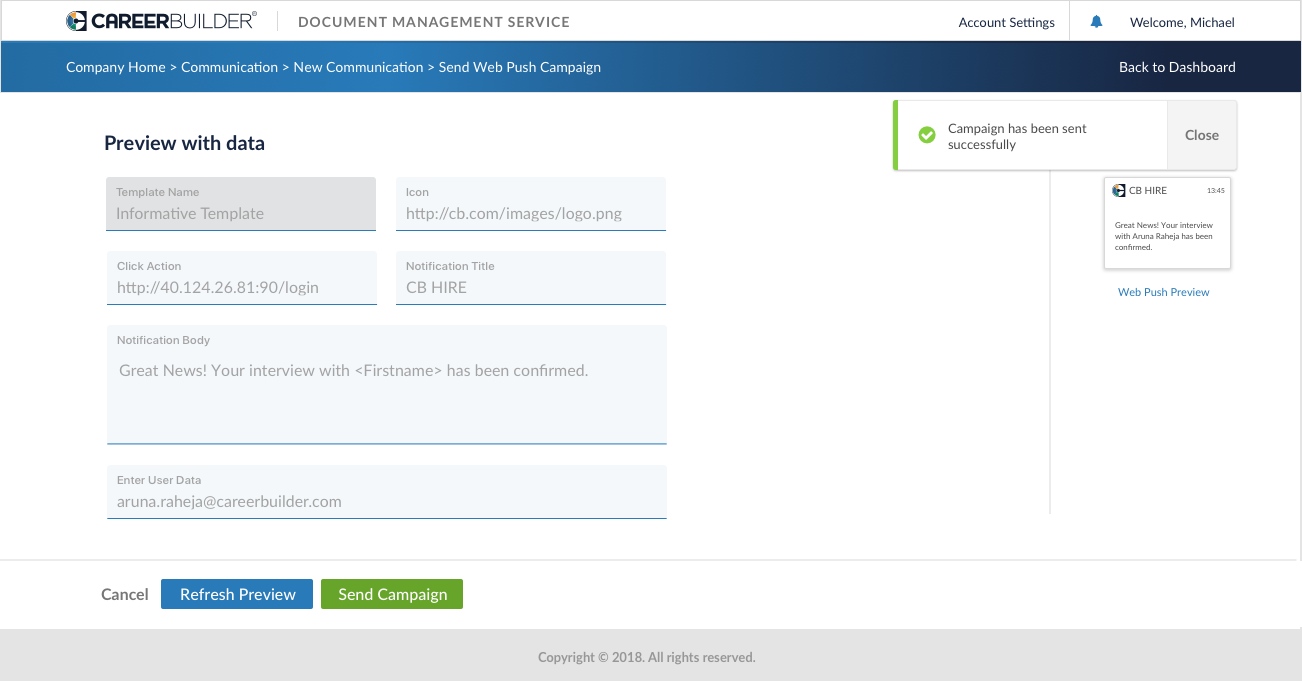Click the copyright 2018 footer text
The height and width of the screenshot is (681, 1302).
coord(647,657)
